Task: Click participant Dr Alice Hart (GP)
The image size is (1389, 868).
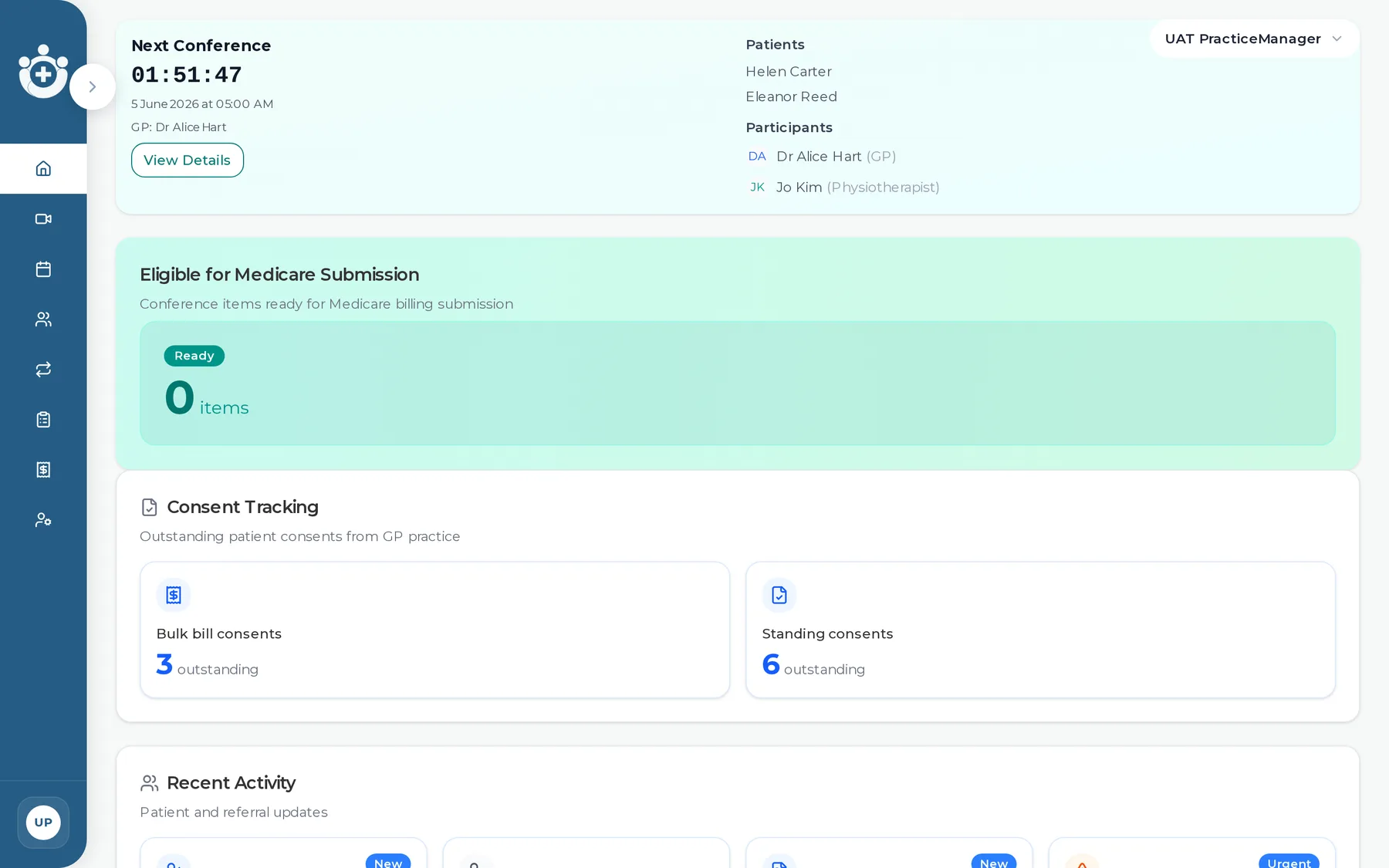Action: (836, 157)
